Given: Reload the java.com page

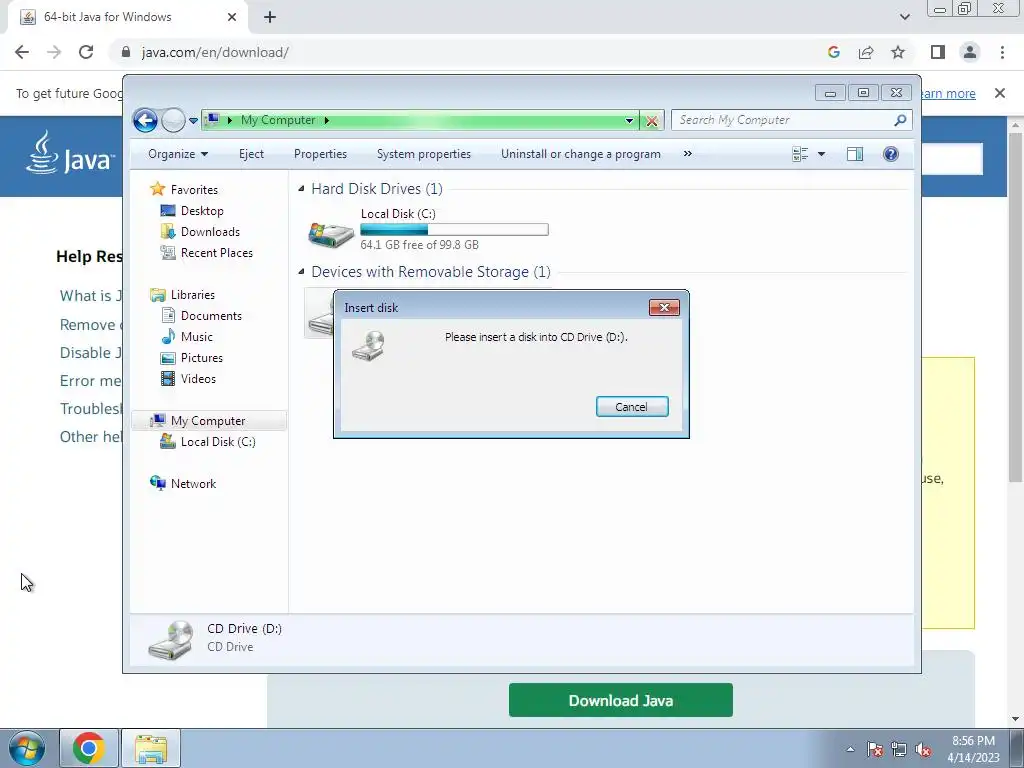Looking at the screenshot, I should (x=86, y=52).
